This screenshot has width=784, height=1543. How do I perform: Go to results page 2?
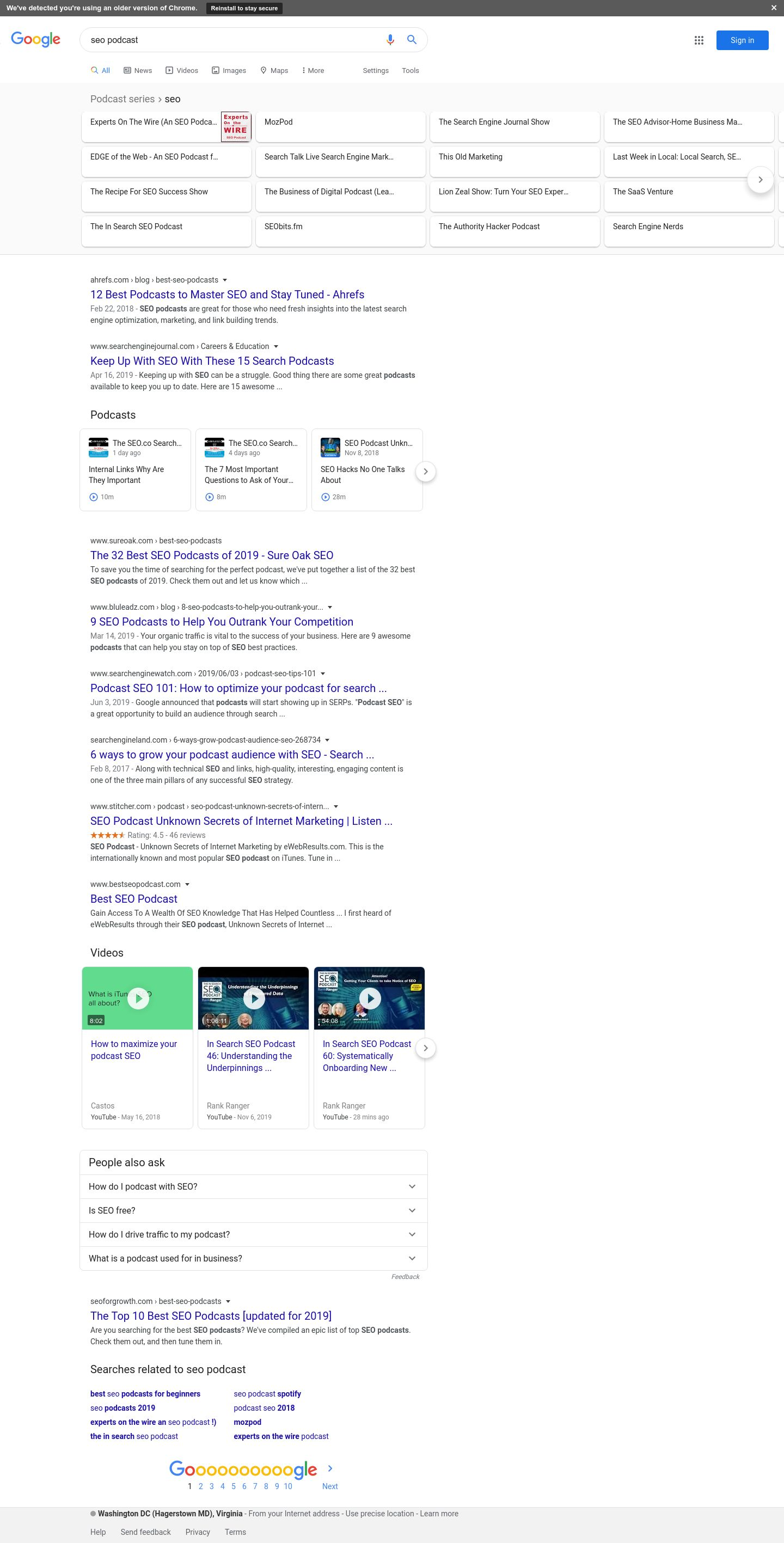[201, 1486]
